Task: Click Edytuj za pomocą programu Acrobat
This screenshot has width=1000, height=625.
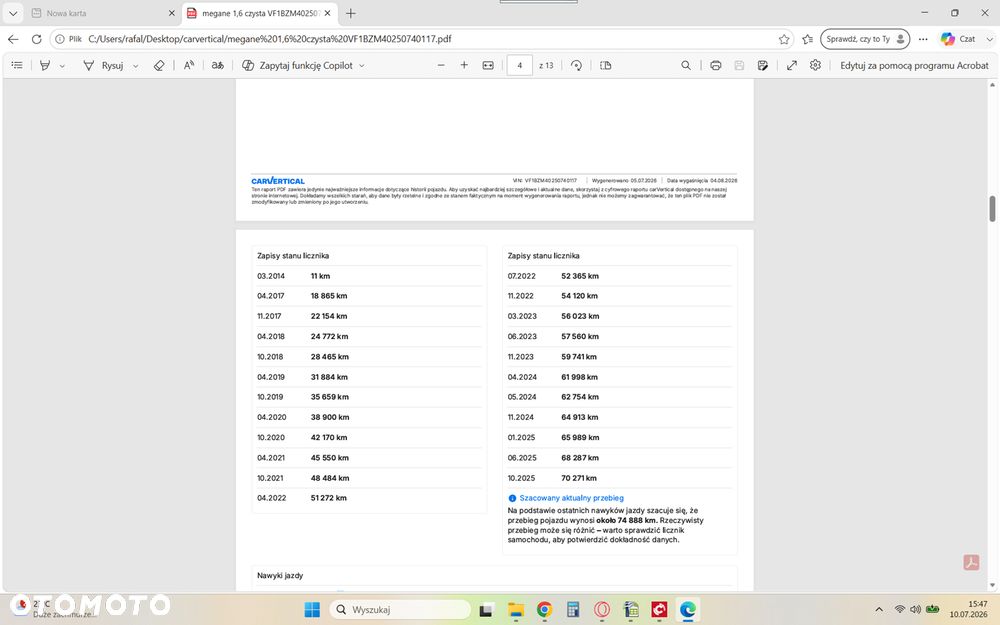Action: coord(914,65)
